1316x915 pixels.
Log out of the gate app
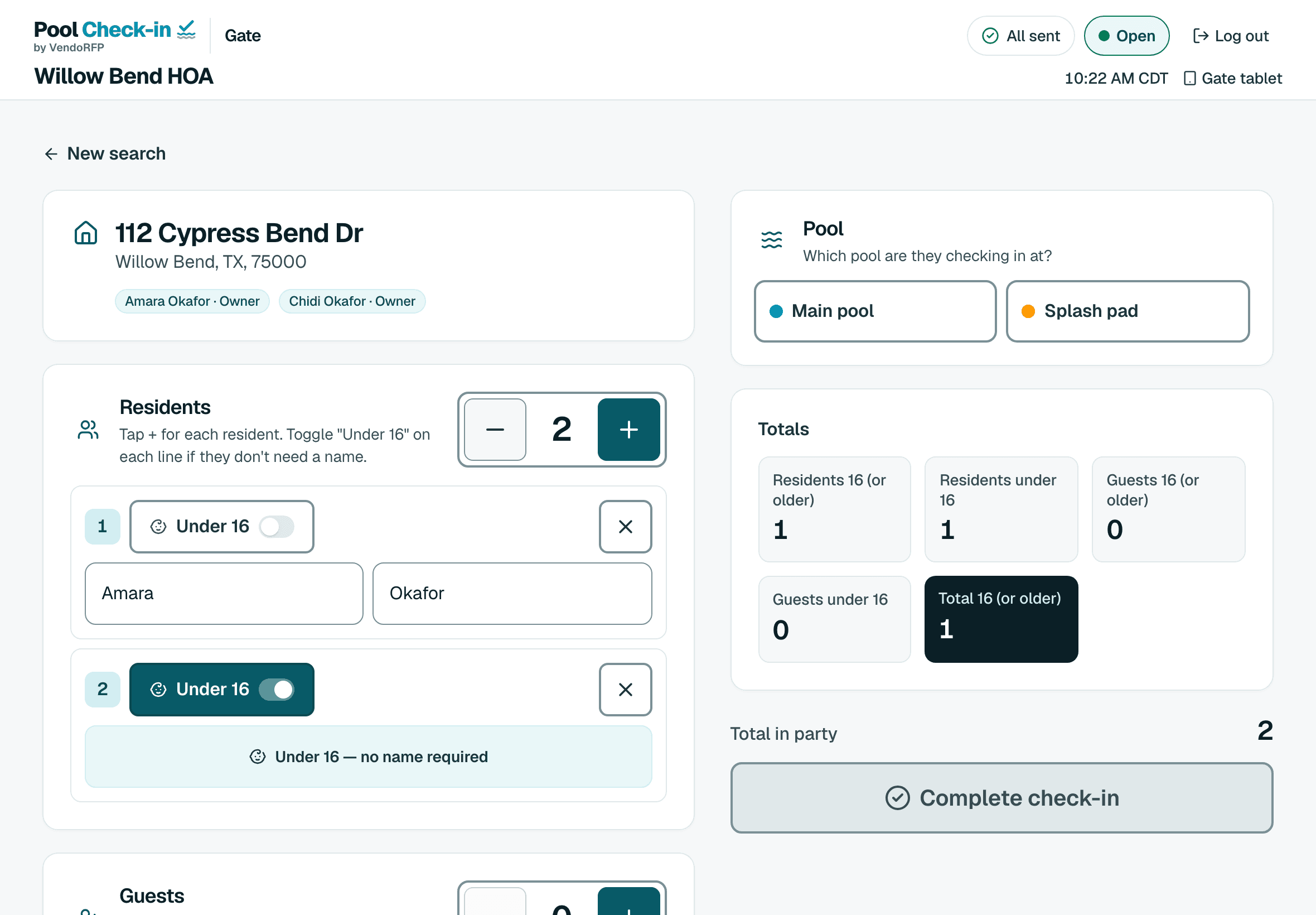(1231, 36)
